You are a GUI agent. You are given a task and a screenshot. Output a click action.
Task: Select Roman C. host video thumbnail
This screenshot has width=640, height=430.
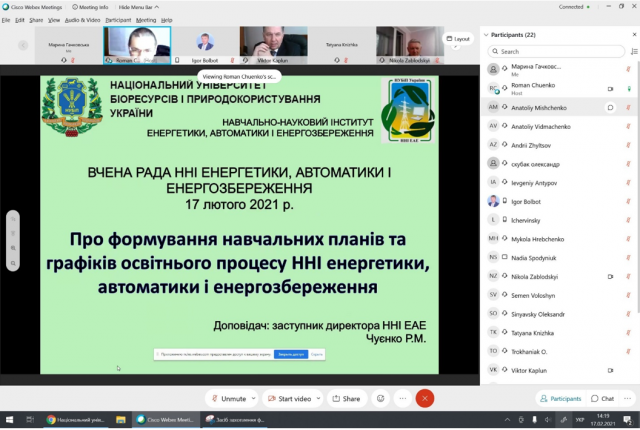(137, 45)
